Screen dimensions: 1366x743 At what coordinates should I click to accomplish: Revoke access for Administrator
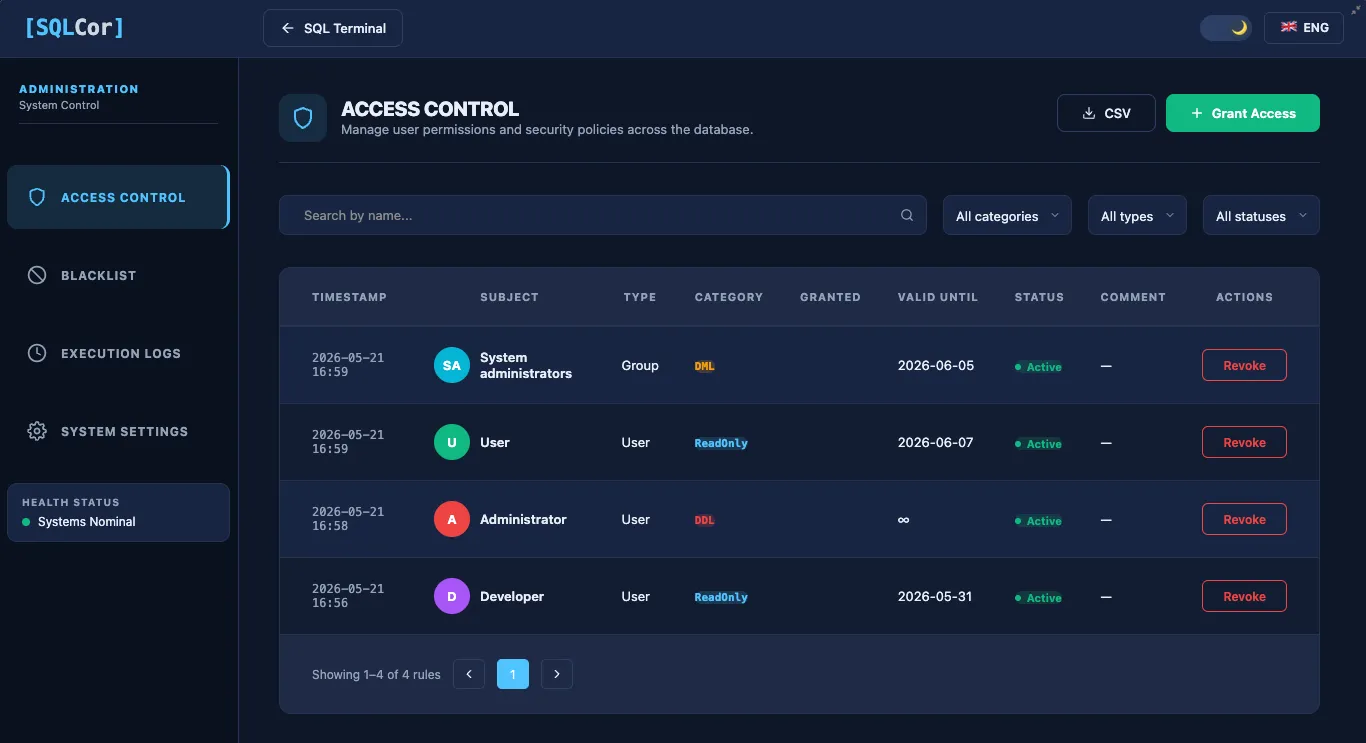click(1244, 519)
